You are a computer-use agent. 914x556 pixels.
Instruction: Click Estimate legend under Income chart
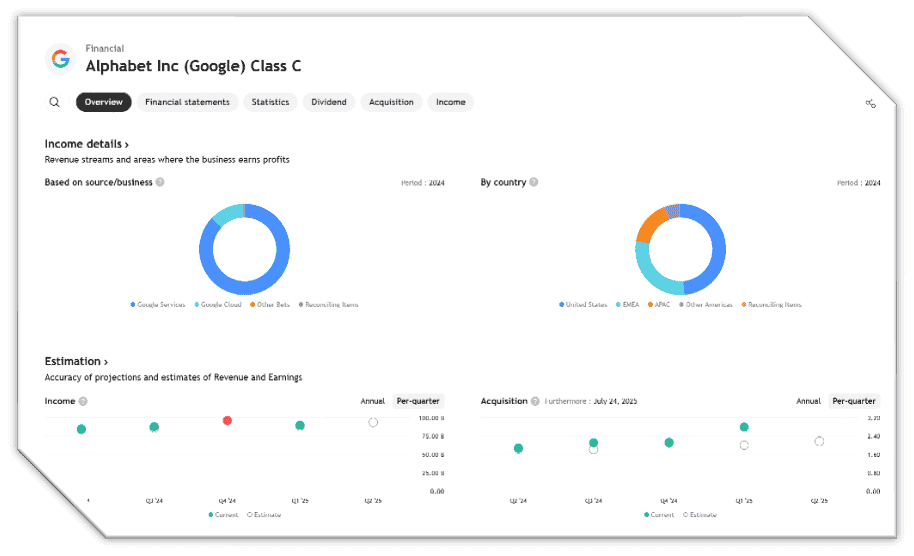click(x=265, y=515)
